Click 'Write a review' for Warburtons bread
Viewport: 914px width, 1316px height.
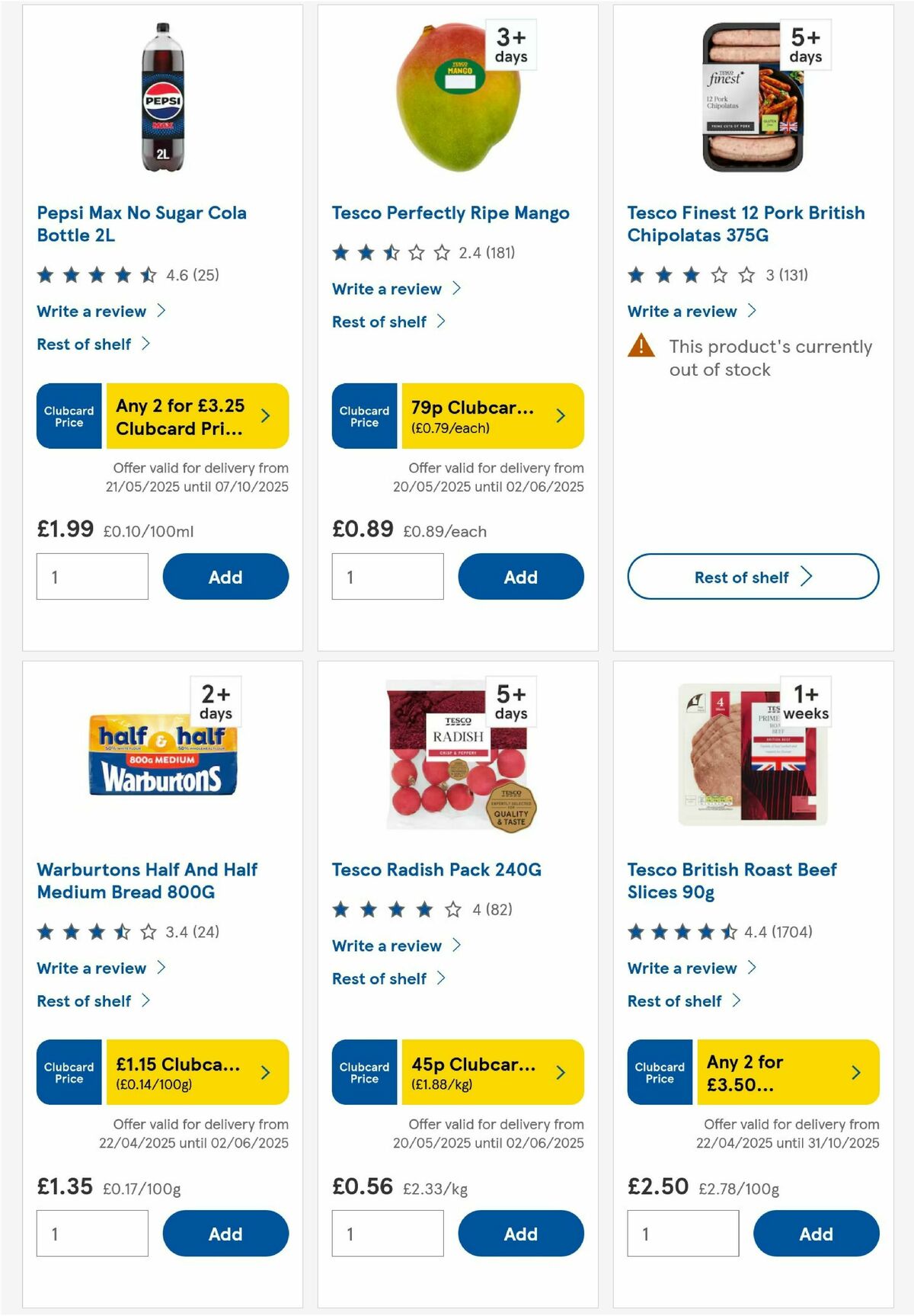pos(91,968)
